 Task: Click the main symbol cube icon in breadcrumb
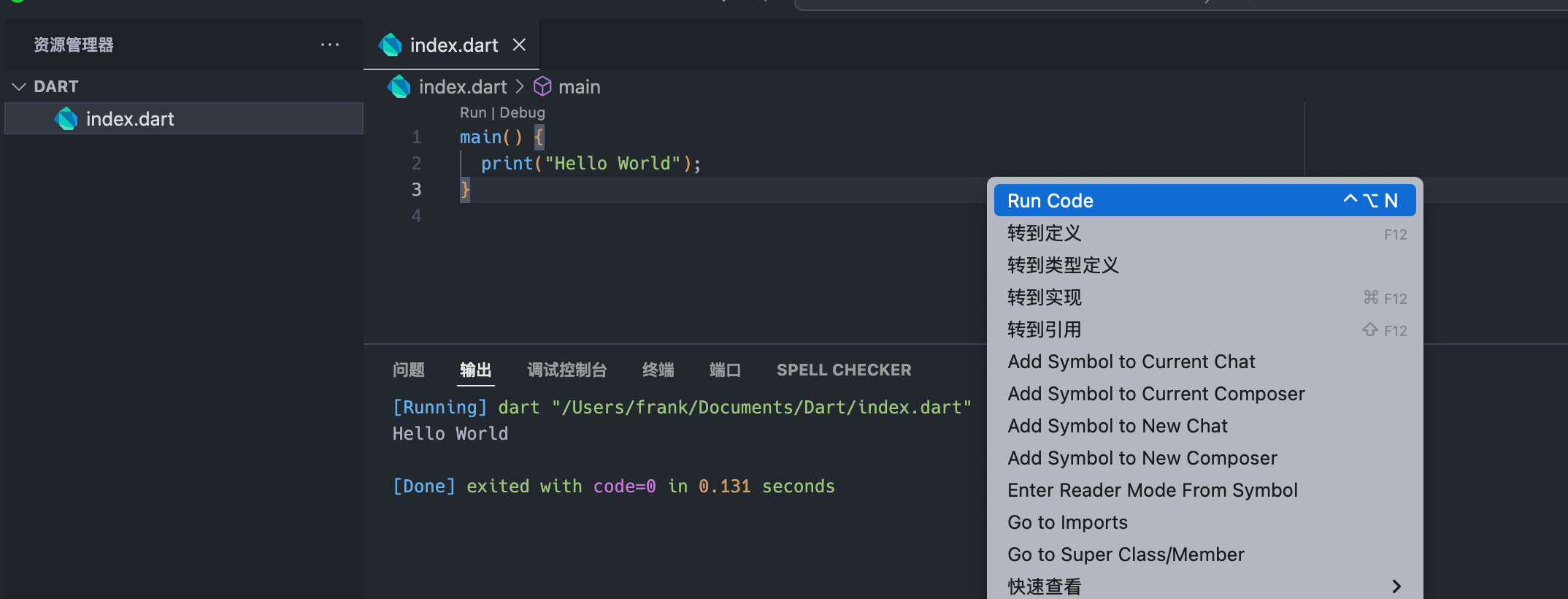click(542, 87)
